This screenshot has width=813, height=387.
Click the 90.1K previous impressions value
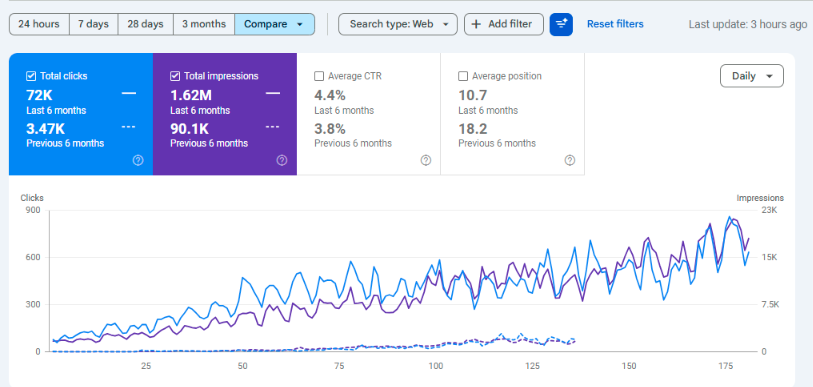(x=191, y=128)
